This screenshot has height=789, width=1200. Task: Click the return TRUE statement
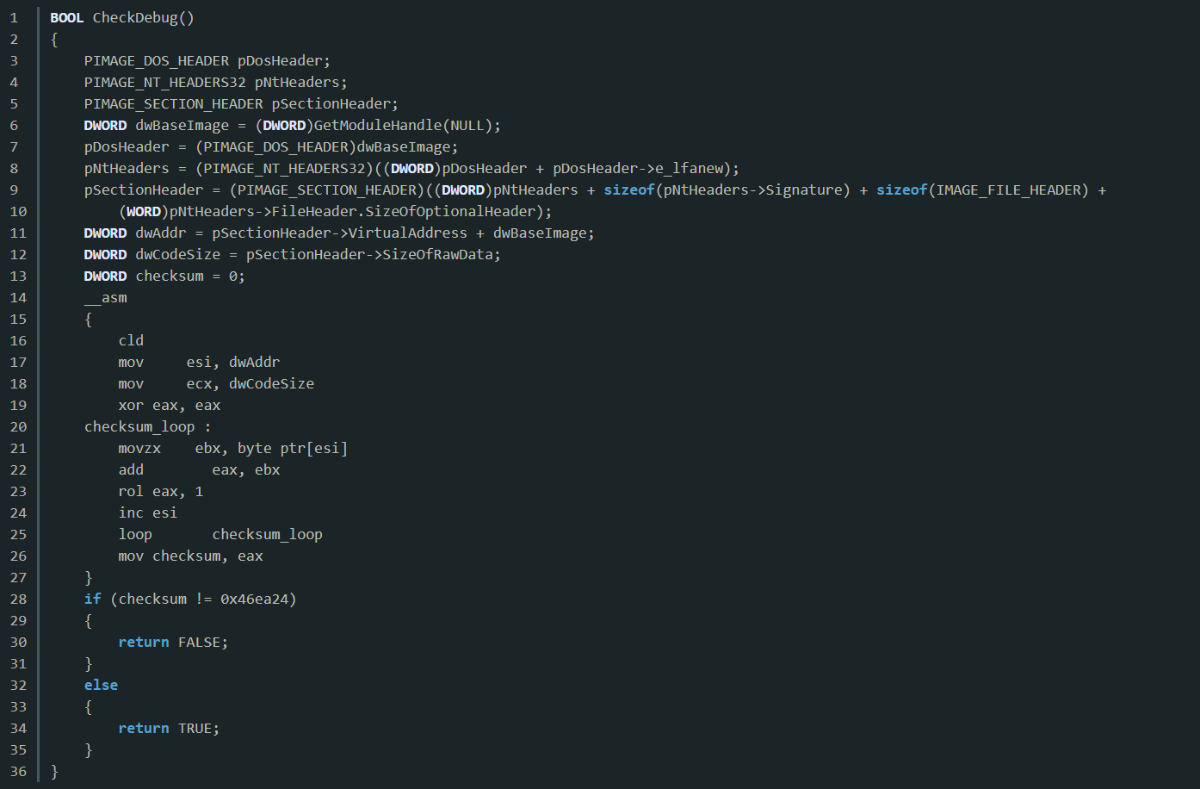point(168,728)
